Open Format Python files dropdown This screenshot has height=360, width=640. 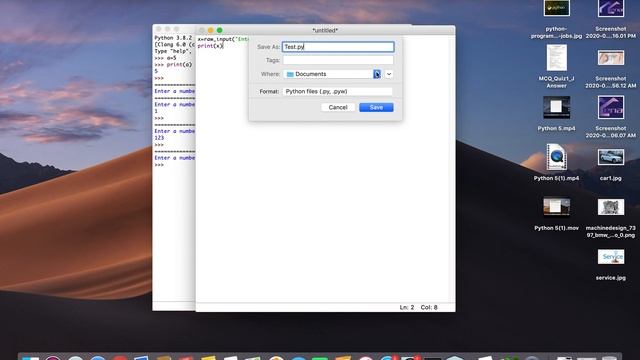tap(337, 91)
